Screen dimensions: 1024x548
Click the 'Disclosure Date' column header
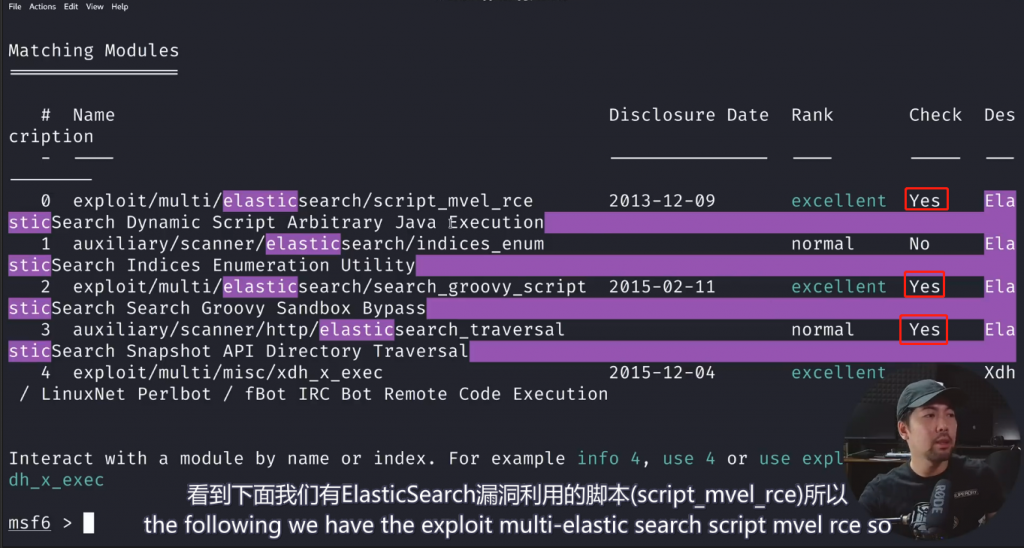coord(689,115)
